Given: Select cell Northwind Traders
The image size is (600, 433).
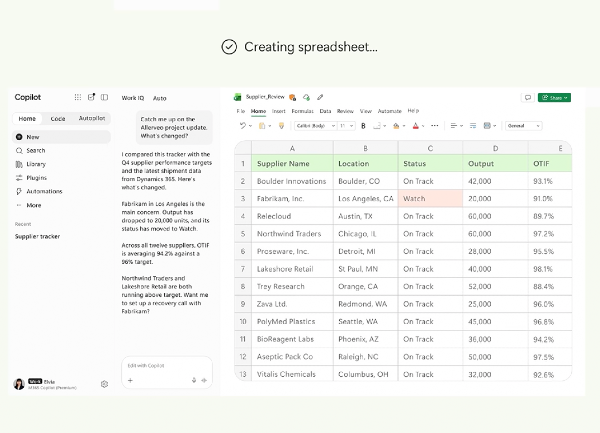Looking at the screenshot, I should tap(292, 234).
